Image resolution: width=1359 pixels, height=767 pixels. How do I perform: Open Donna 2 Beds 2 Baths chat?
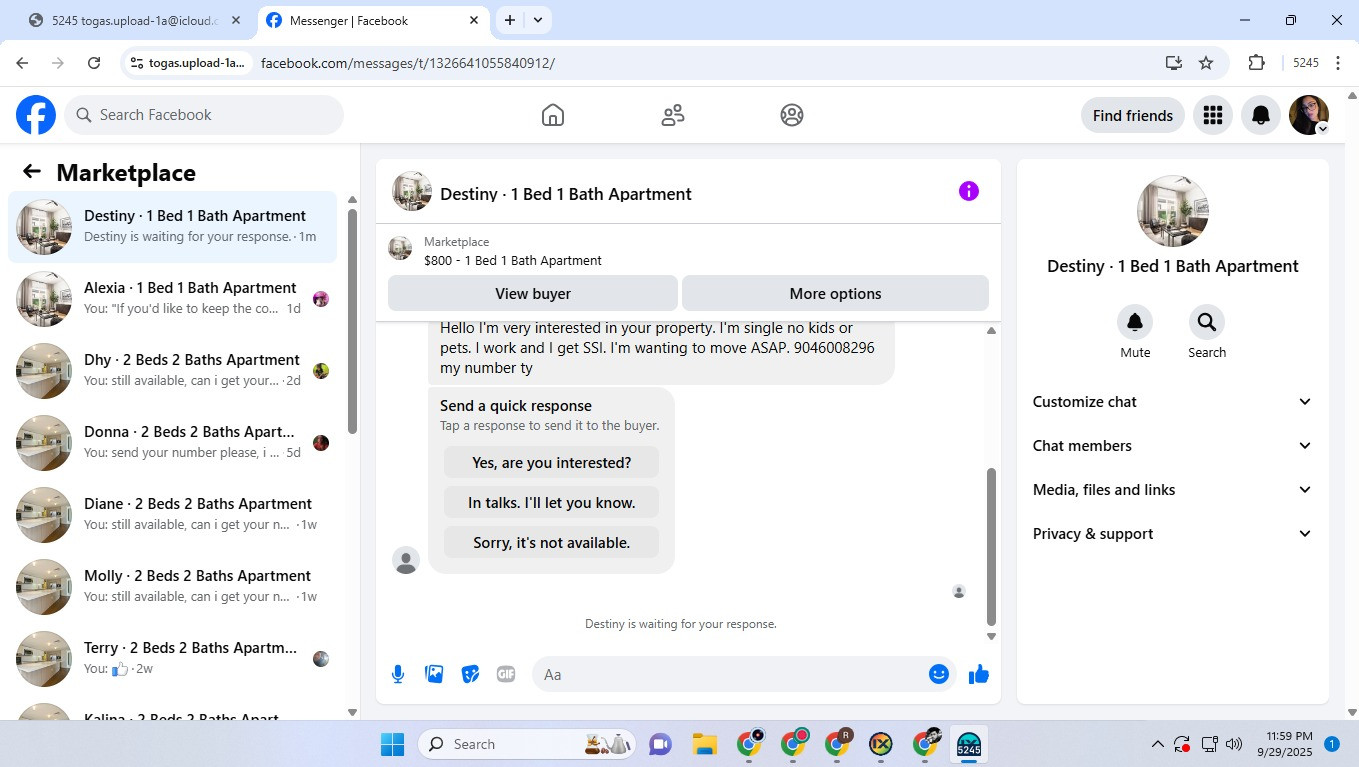click(173, 443)
